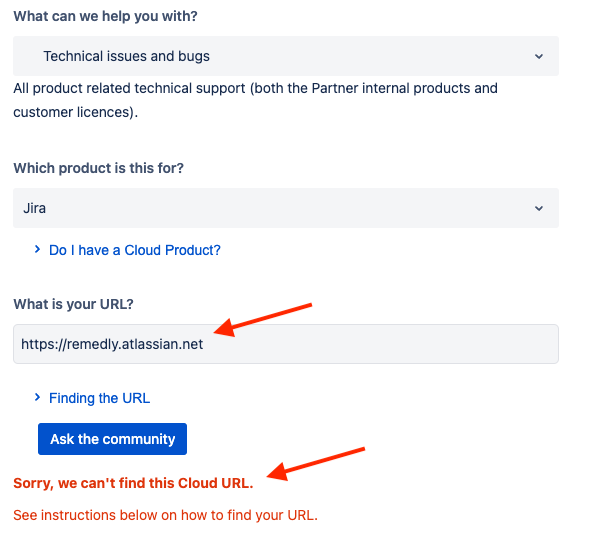Click the chevron icon beside 'Finding the URL'
Screen dimensions: 590x547
(37, 397)
